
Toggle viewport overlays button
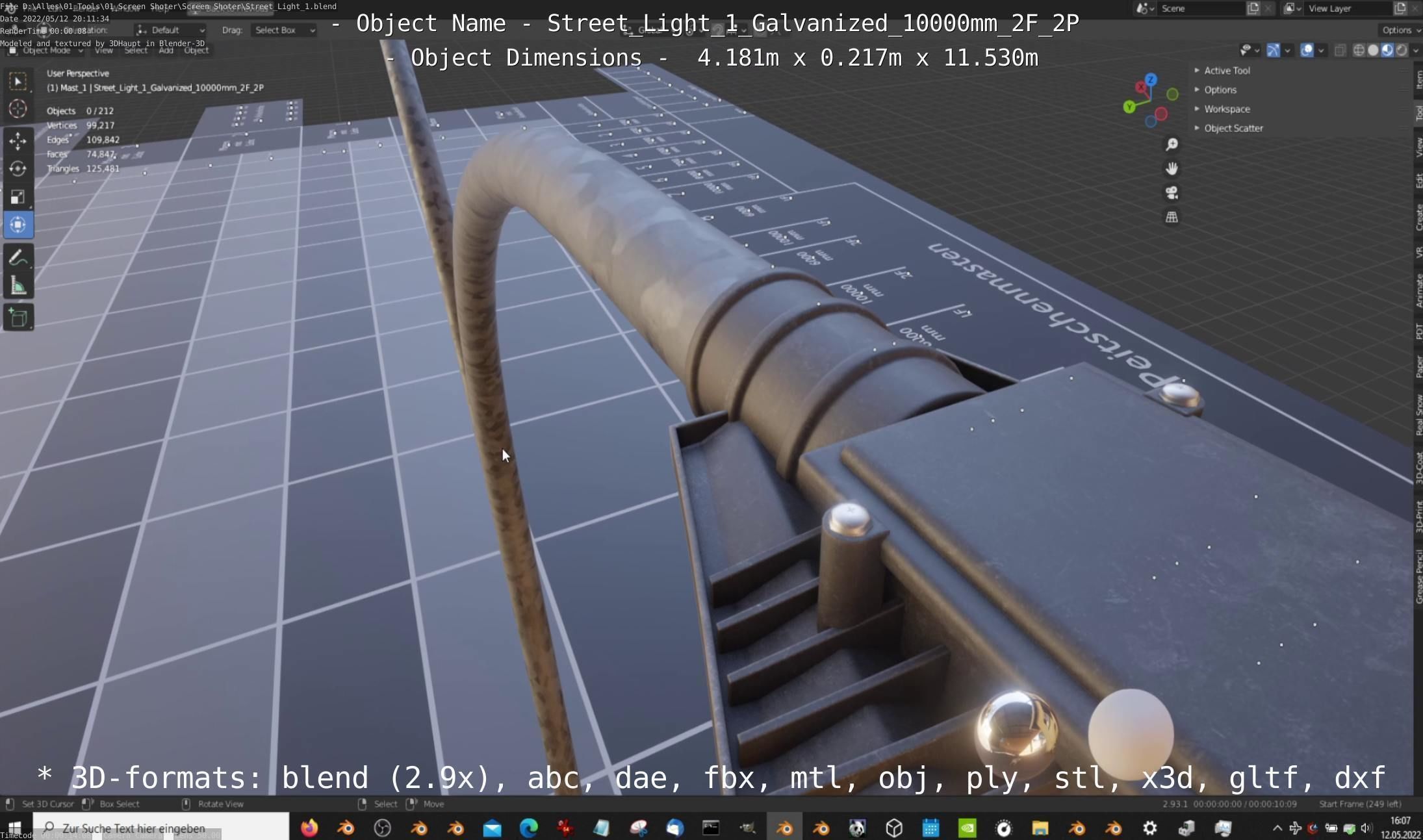point(1307,50)
